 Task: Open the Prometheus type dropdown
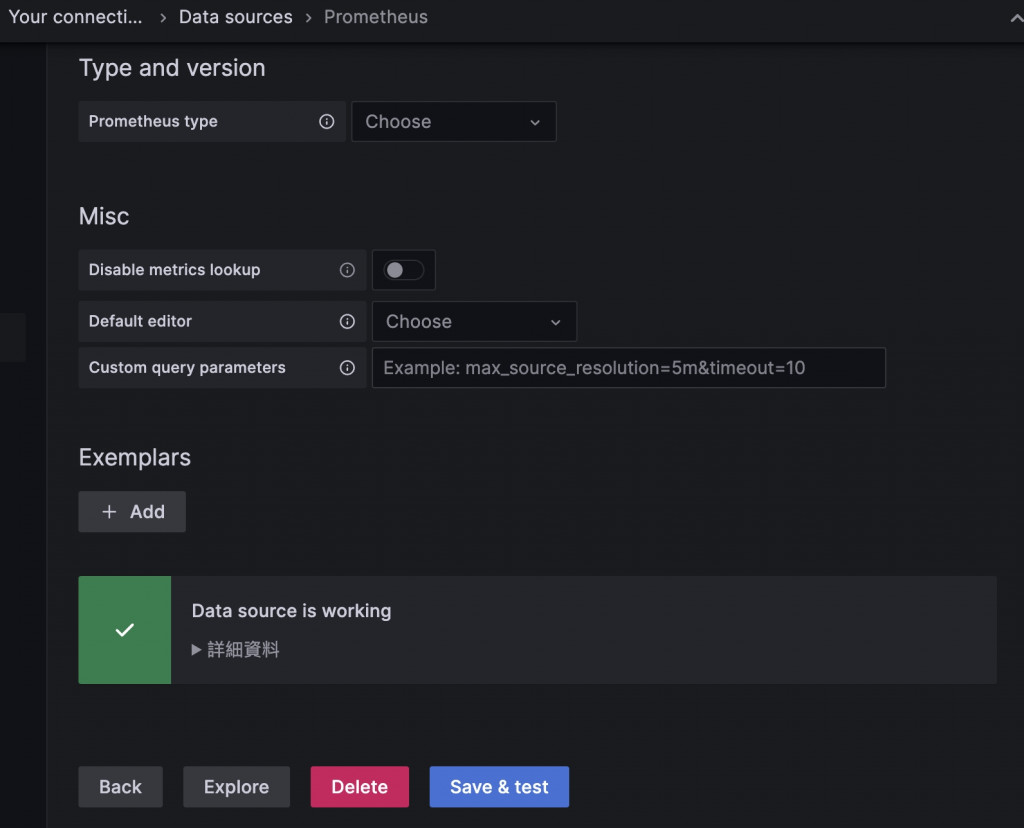coord(454,121)
